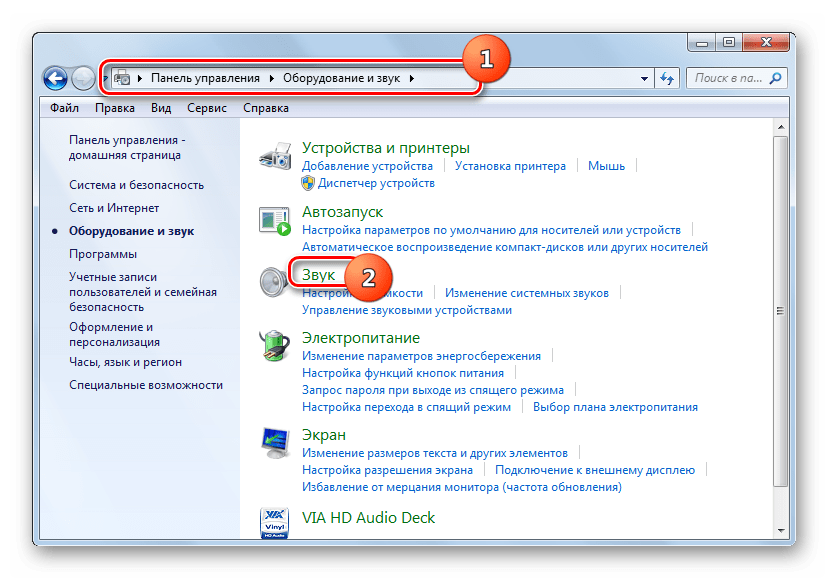
Task: Click the vertical scrollbar thumb
Action: 780,311
